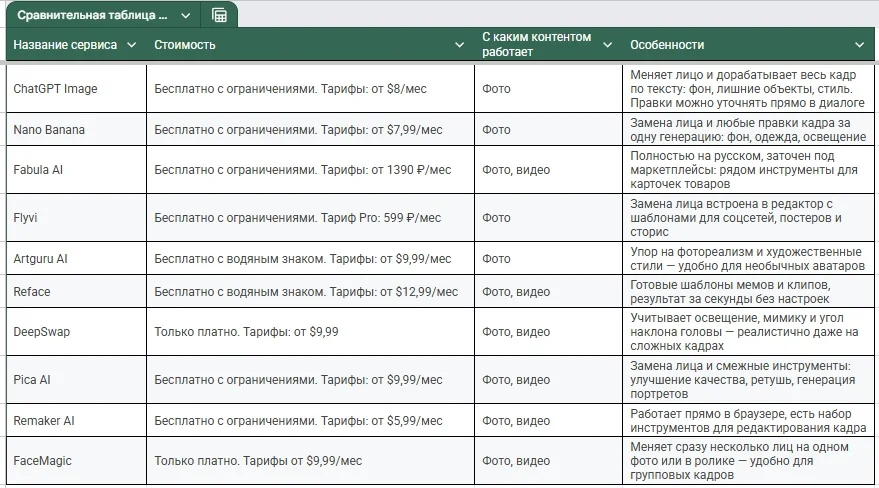Click the price cell with от $12,99/мес

[x=311, y=291]
